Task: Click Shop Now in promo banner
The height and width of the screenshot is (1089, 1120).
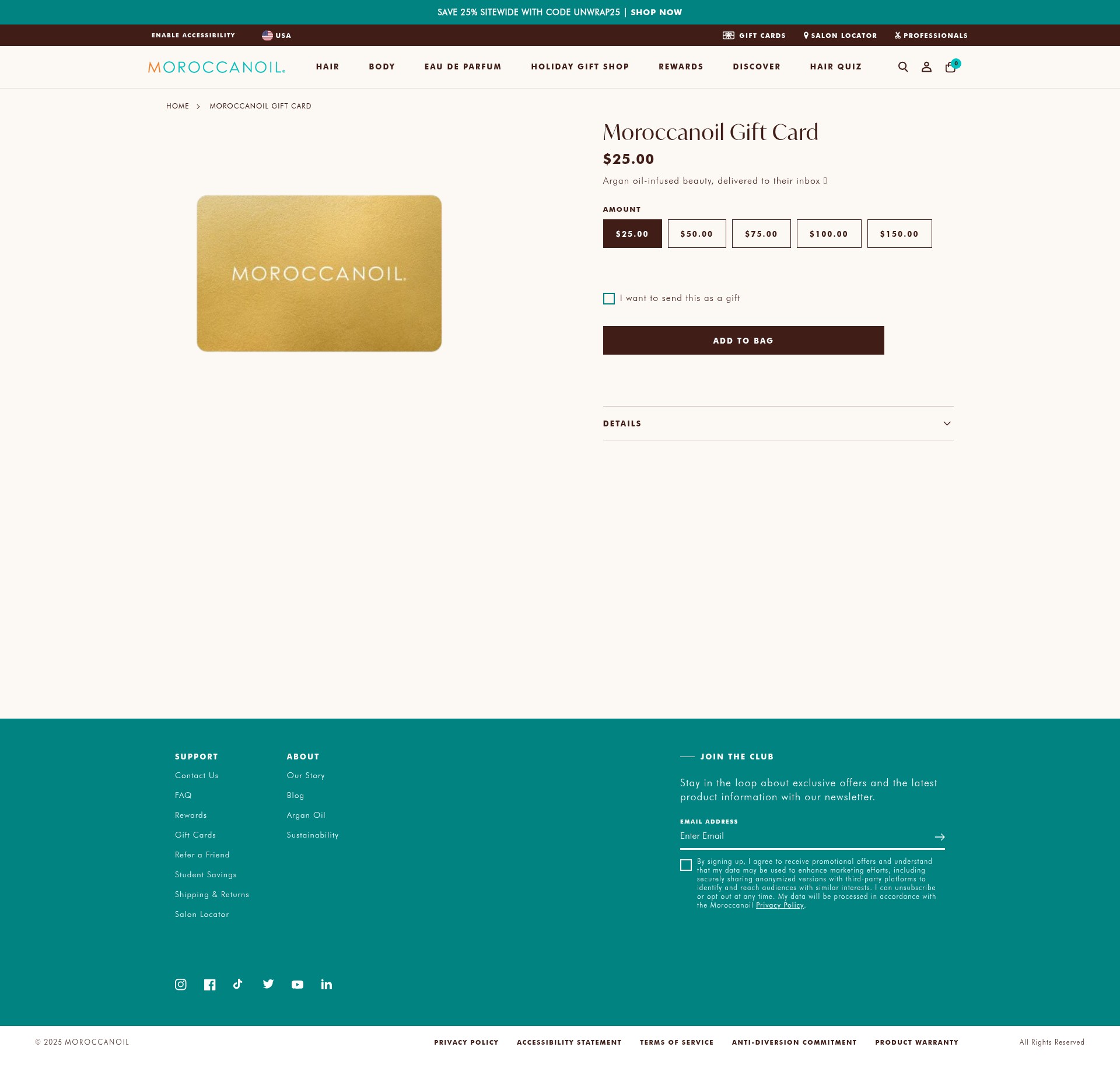Action: [x=656, y=12]
